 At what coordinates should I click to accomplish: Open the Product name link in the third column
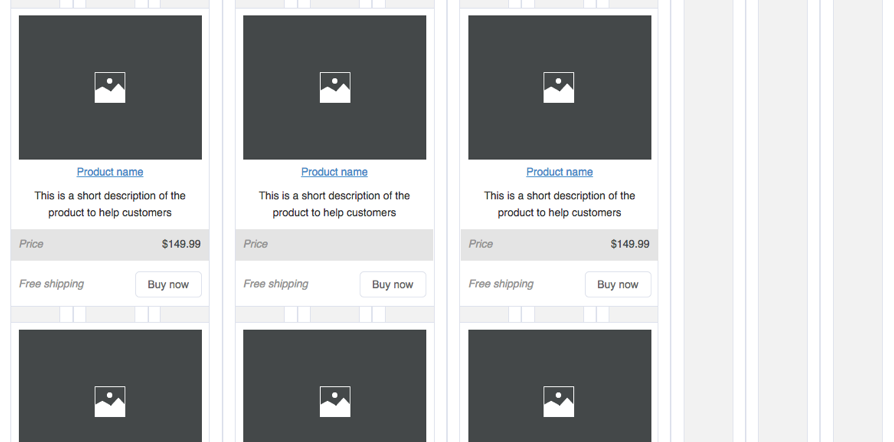[559, 172]
